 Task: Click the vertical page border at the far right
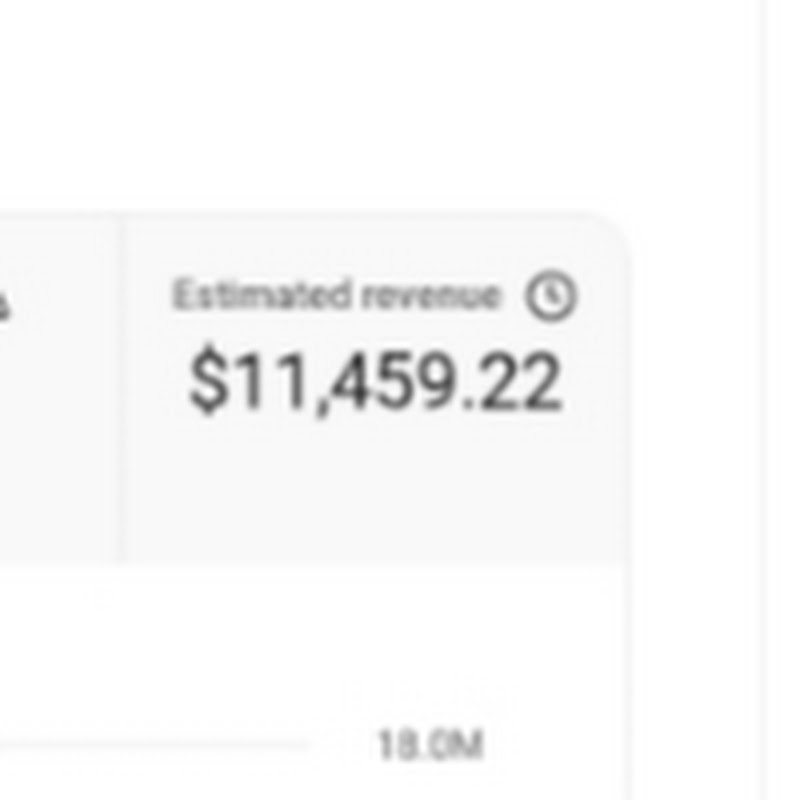[x=764, y=400]
